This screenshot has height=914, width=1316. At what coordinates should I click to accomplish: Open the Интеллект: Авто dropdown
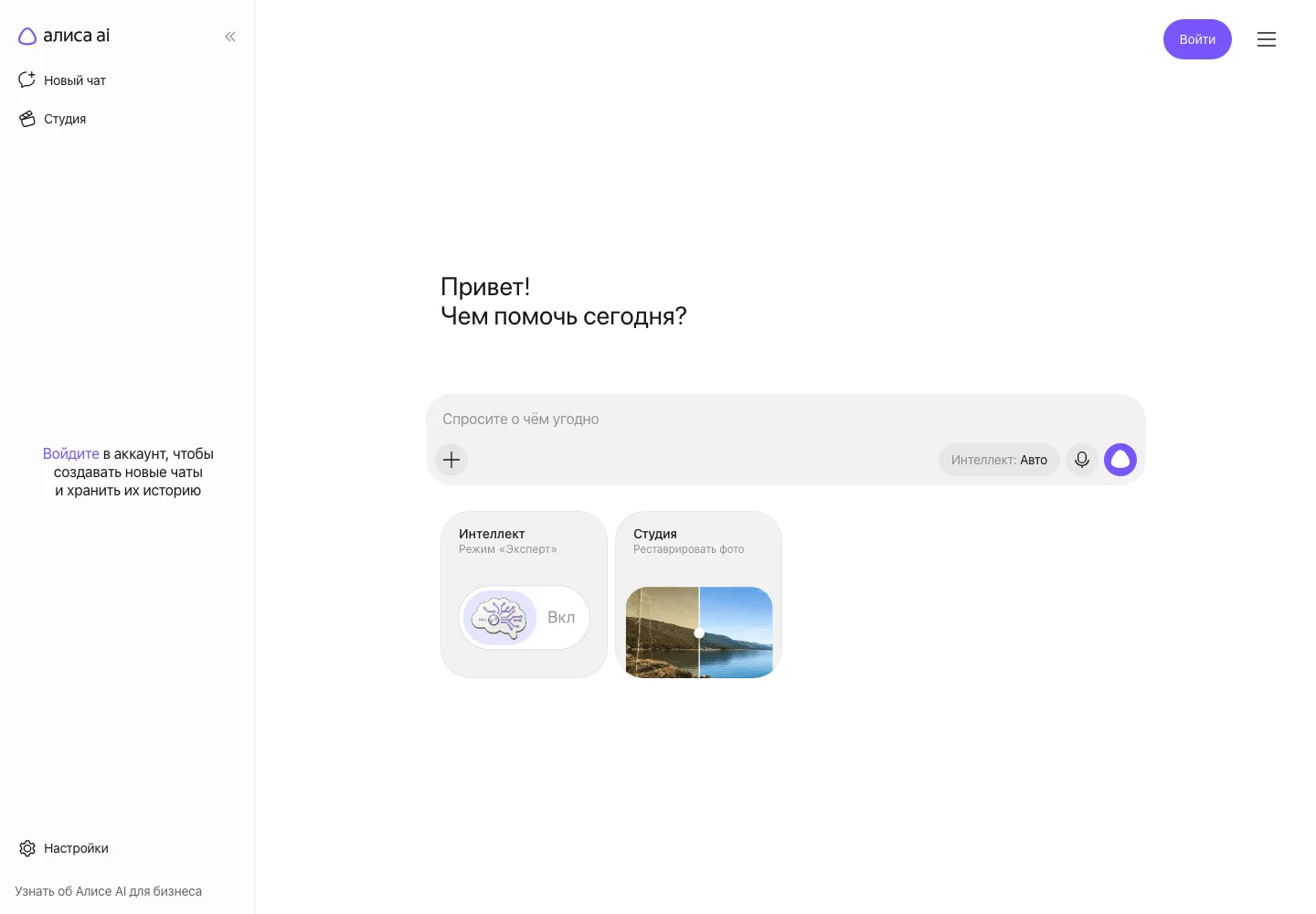[x=999, y=460]
